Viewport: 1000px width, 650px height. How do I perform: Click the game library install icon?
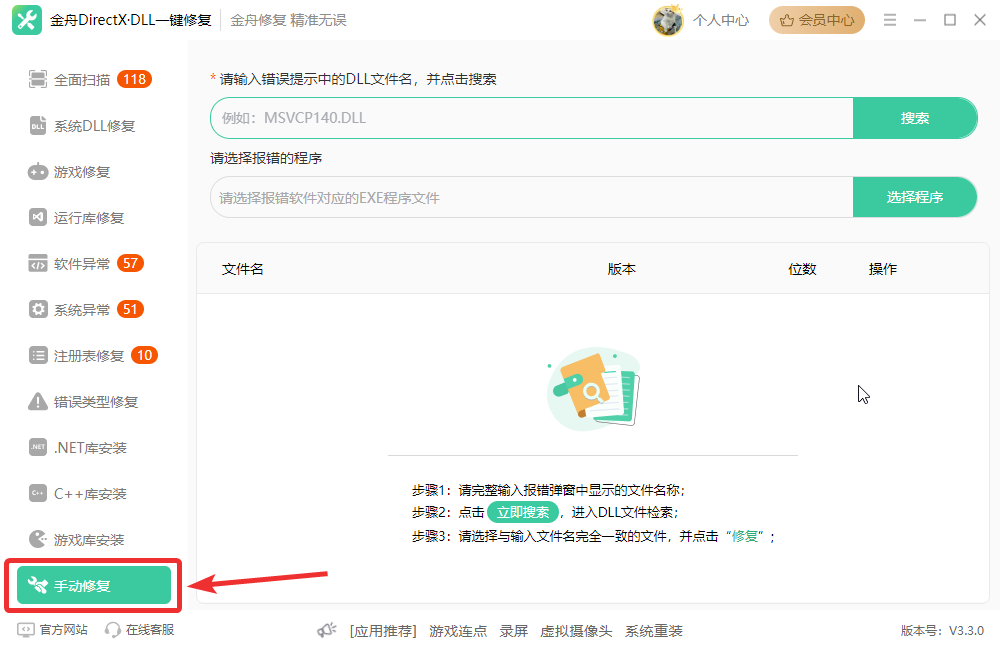[38, 539]
